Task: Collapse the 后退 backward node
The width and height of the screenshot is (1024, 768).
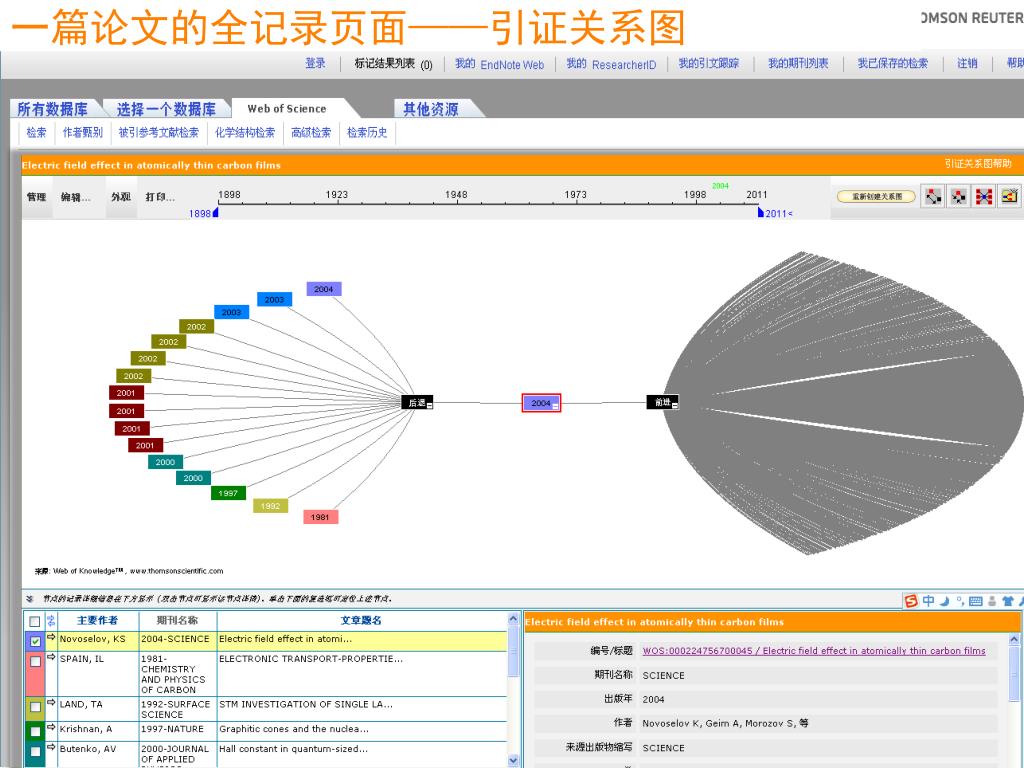Action: pyautogui.click(x=430, y=406)
